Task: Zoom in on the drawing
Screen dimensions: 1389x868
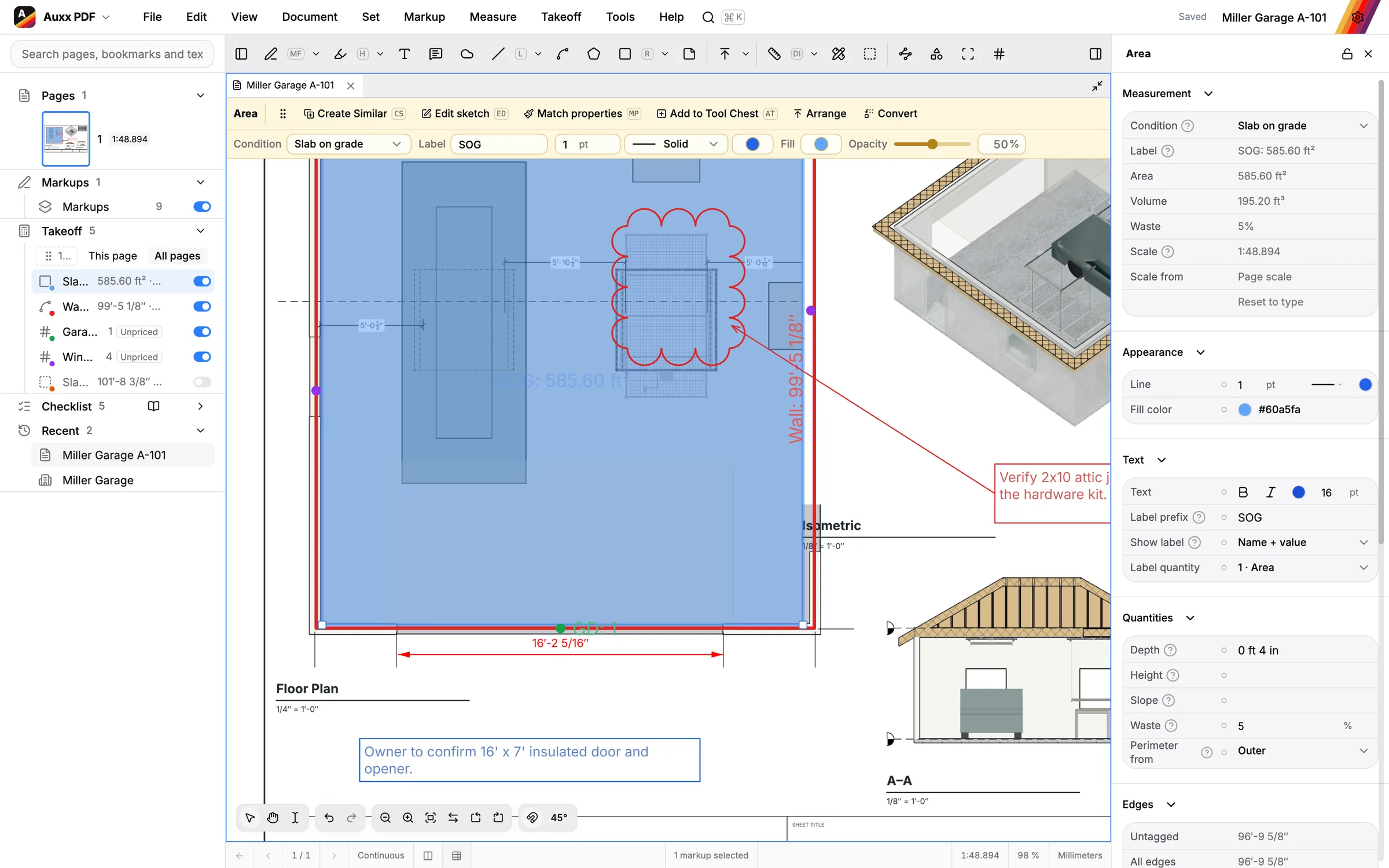Action: tap(408, 818)
